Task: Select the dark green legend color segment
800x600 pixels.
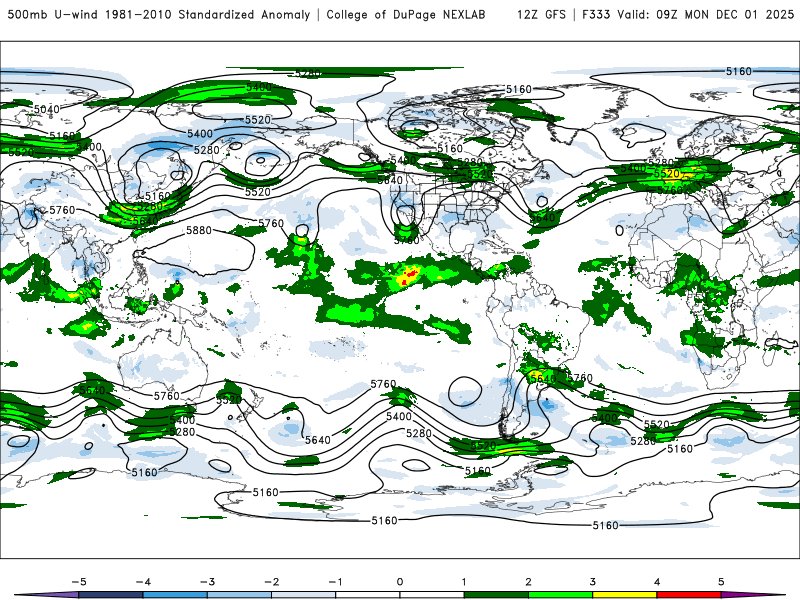Action: coord(496,595)
